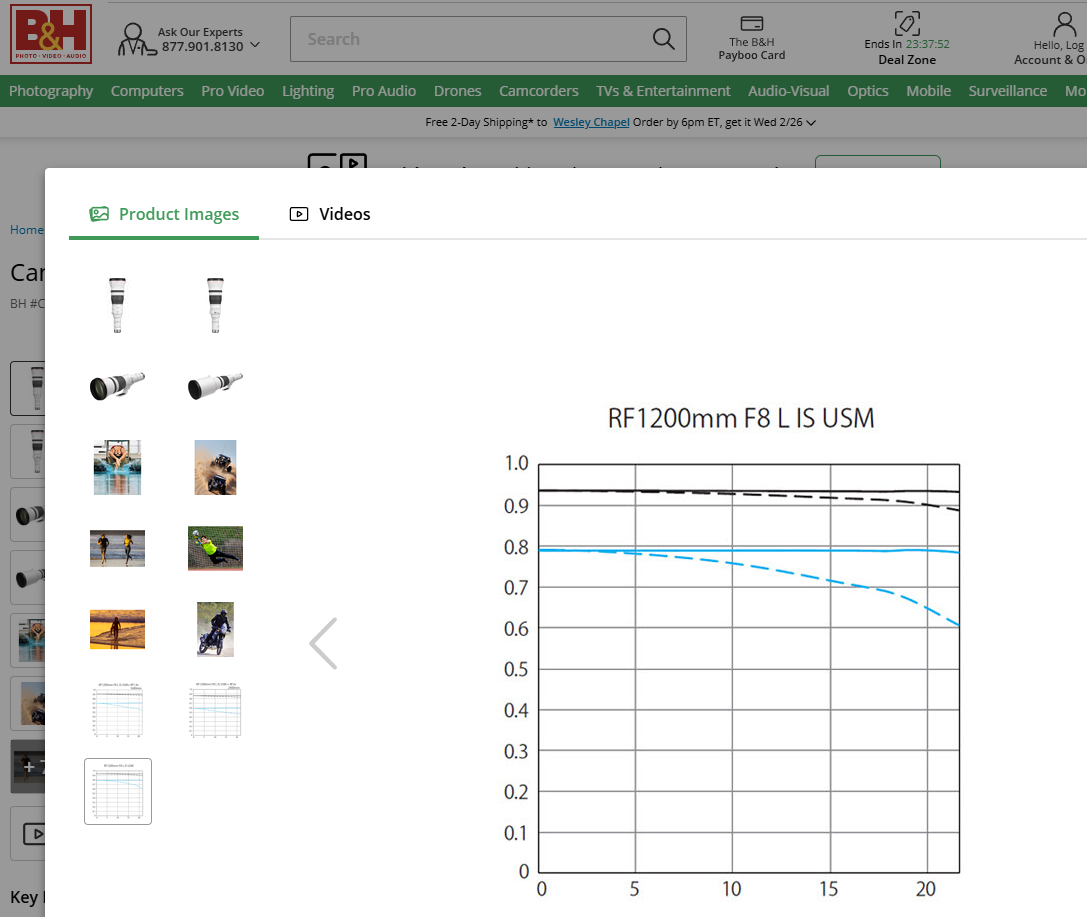Expand the shipping delivery details chevron
Image resolution: width=1087 pixels, height=917 pixels.
click(811, 123)
